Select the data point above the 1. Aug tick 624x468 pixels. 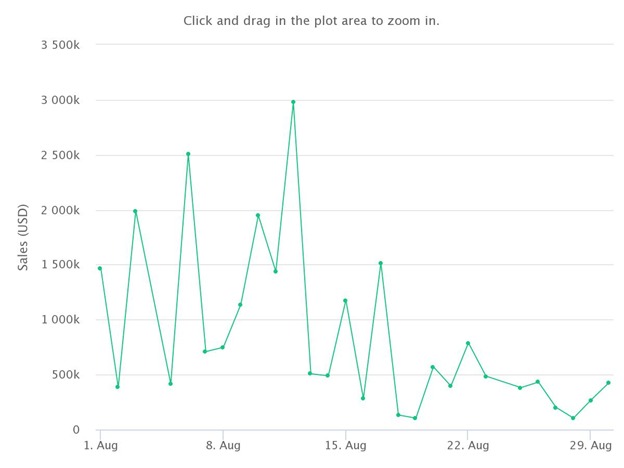100,269
